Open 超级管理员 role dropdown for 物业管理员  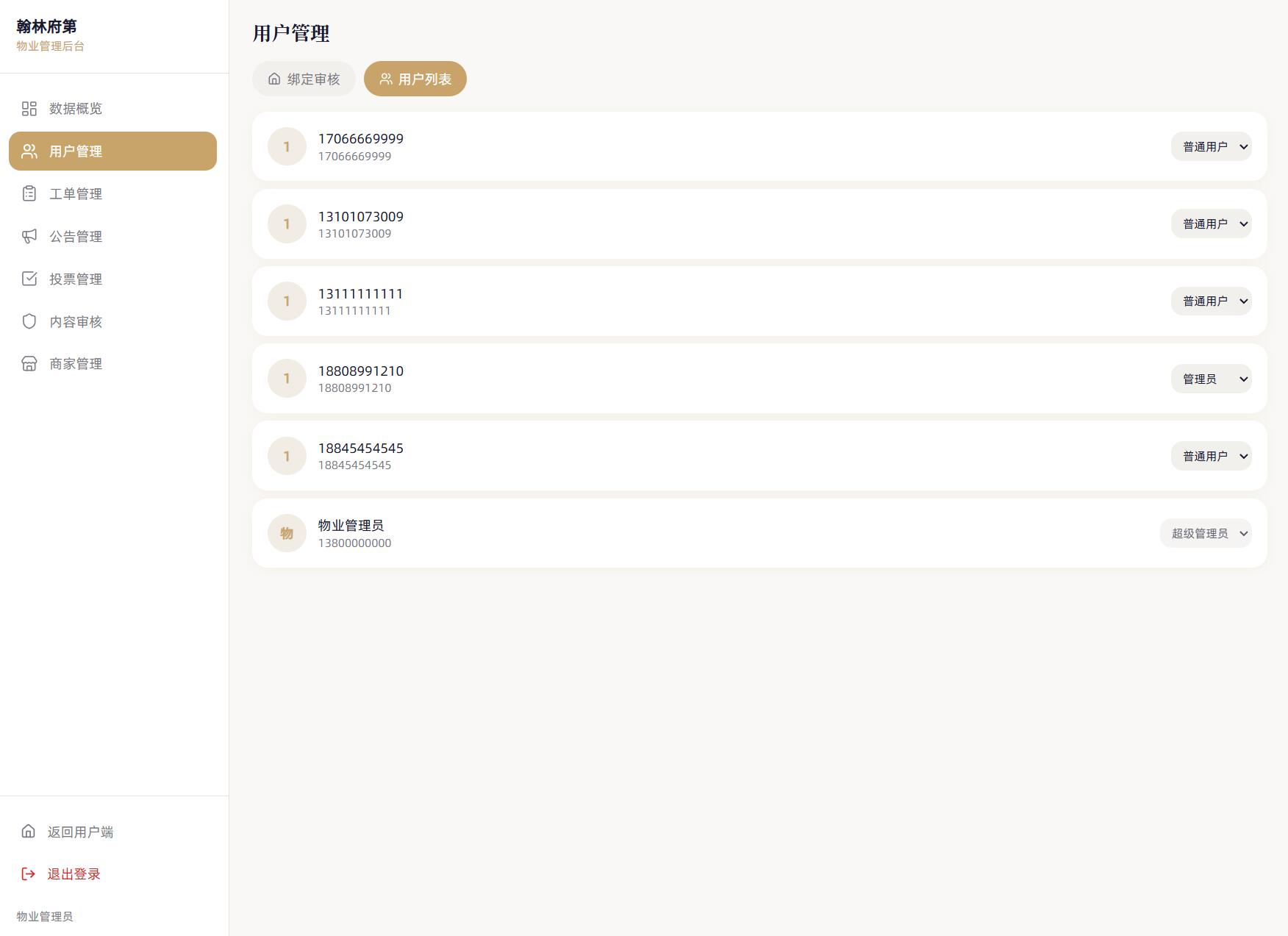1206,533
